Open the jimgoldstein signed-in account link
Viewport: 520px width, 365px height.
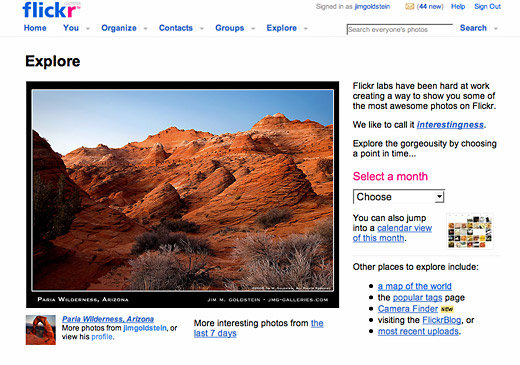pos(372,6)
